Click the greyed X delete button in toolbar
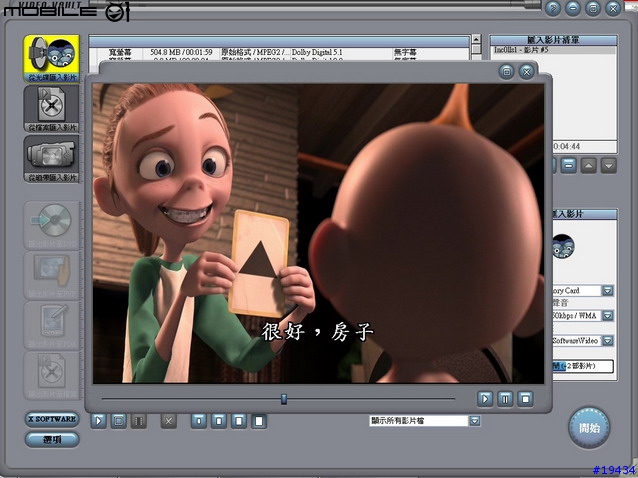638x478 pixels. pyautogui.click(x=168, y=421)
